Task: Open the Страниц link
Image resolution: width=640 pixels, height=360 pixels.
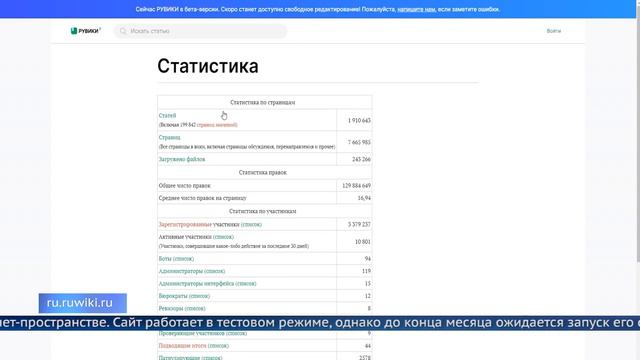Action: pyautogui.click(x=169, y=138)
